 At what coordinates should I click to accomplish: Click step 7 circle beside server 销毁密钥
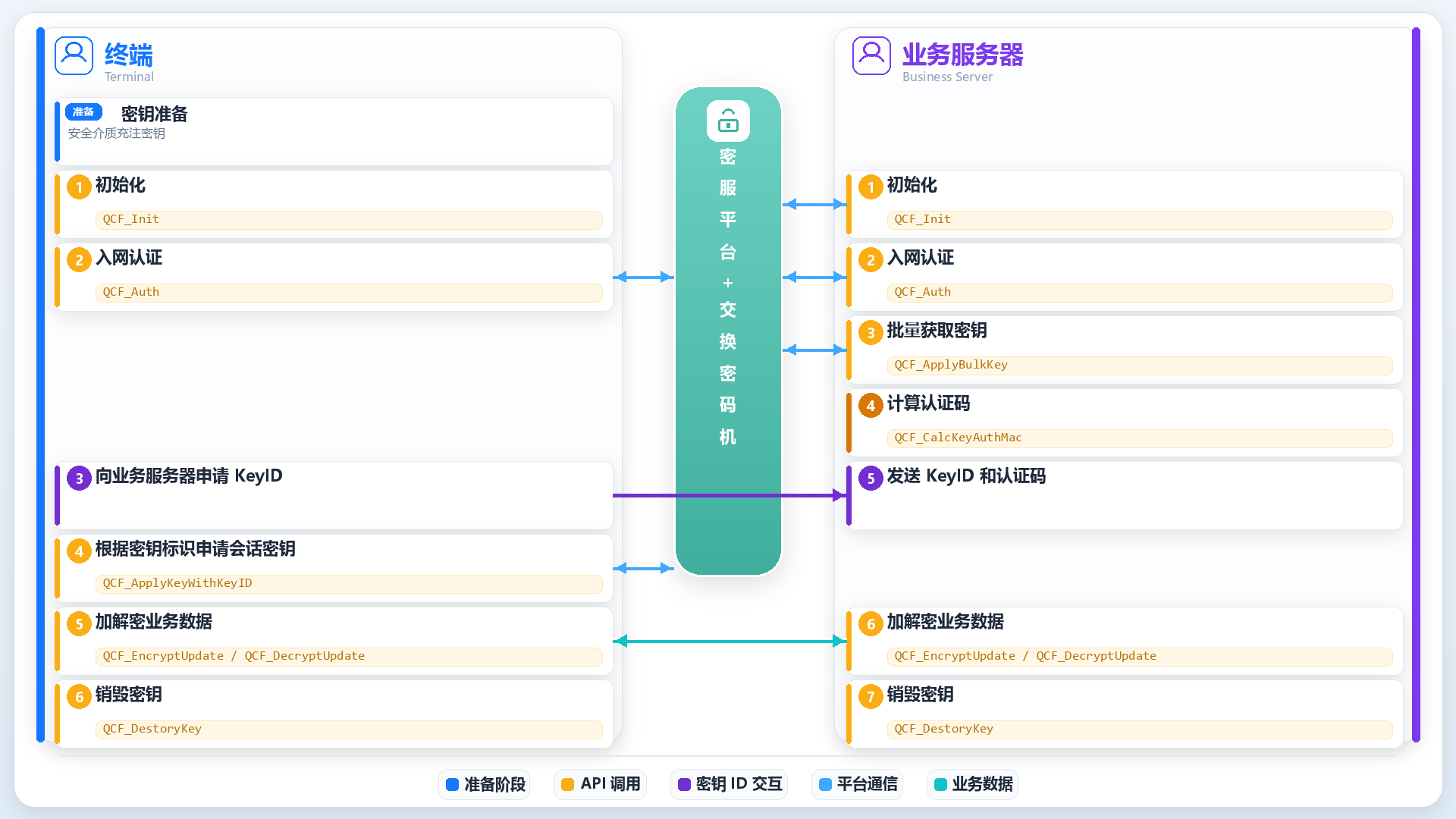tap(871, 696)
